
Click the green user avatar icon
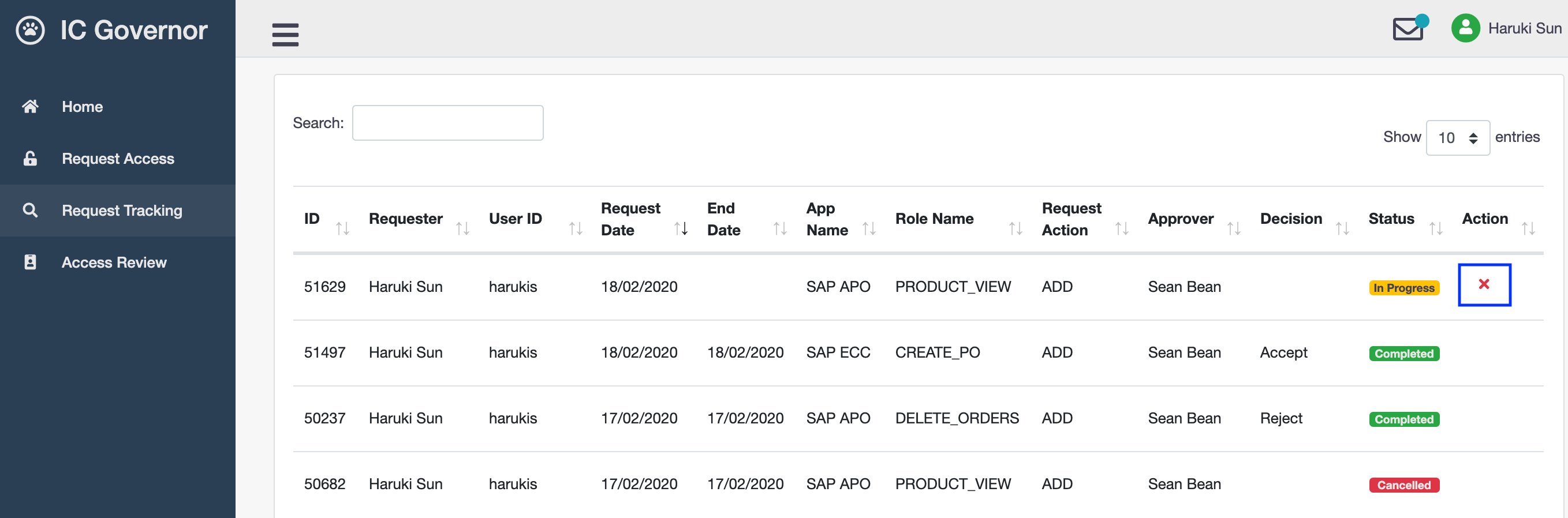[x=1465, y=28]
